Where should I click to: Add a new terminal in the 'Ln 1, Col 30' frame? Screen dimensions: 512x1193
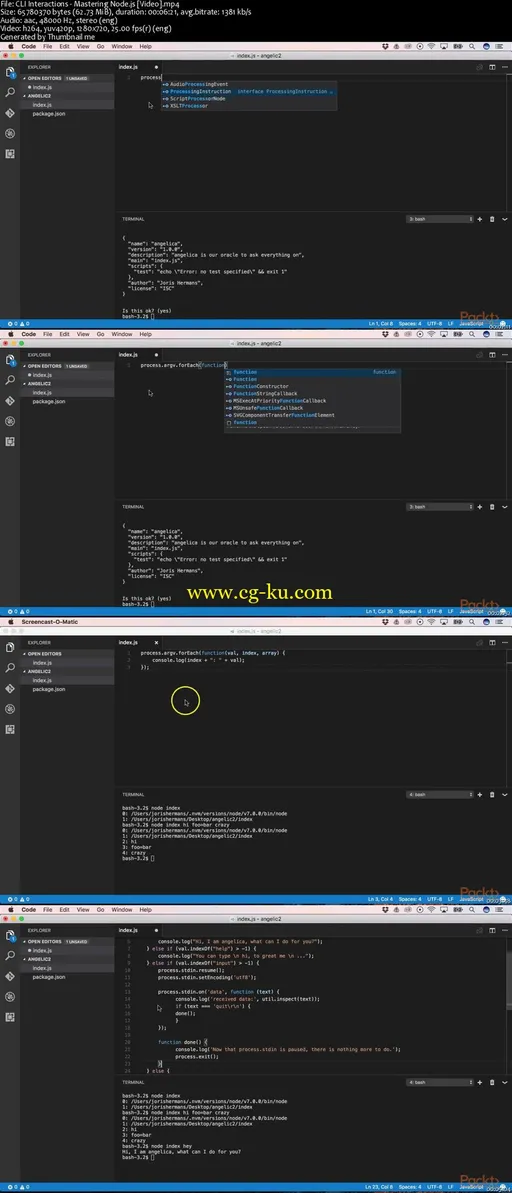pyautogui.click(x=480, y=507)
